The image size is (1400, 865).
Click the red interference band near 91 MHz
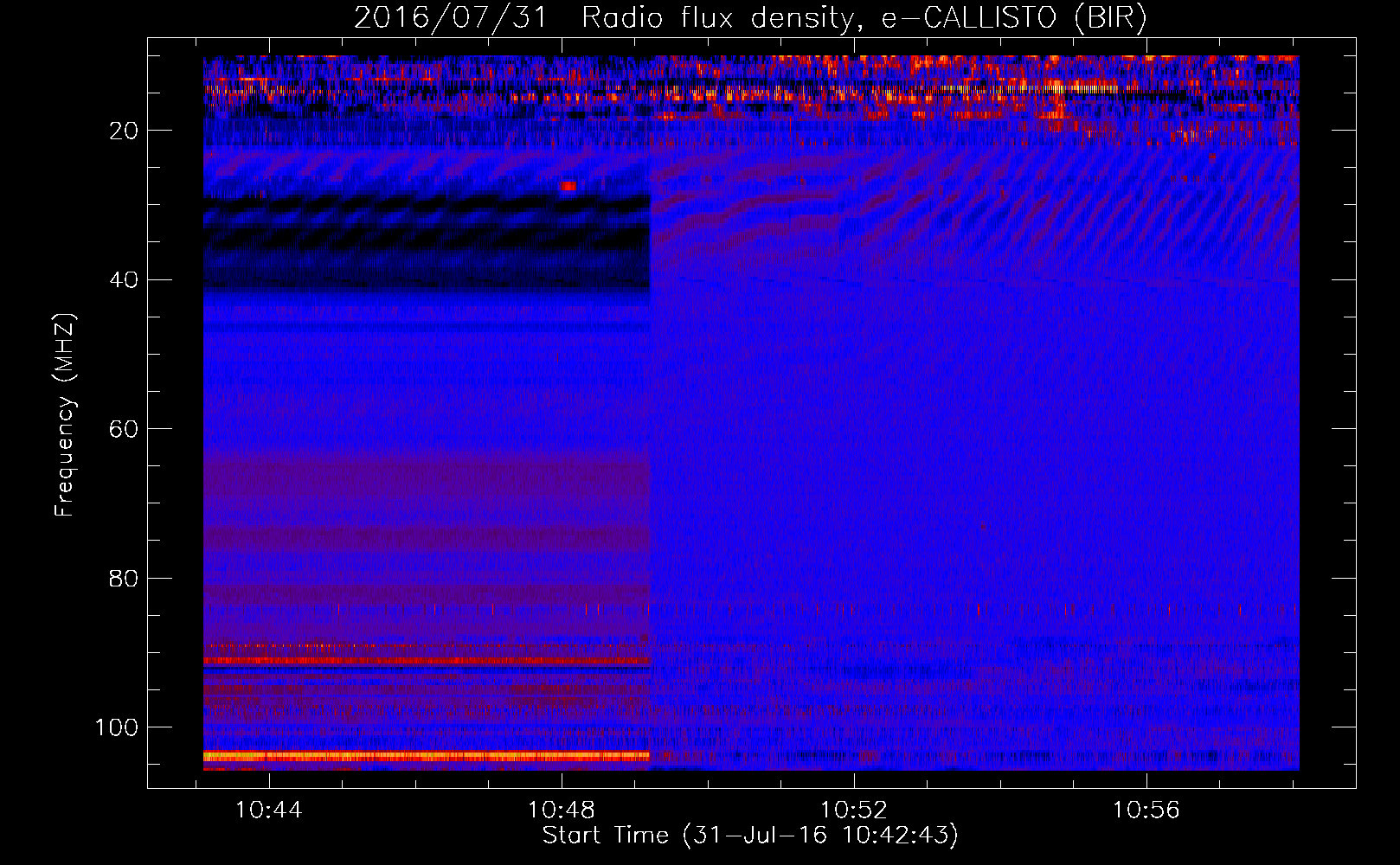pyautogui.click(x=427, y=661)
